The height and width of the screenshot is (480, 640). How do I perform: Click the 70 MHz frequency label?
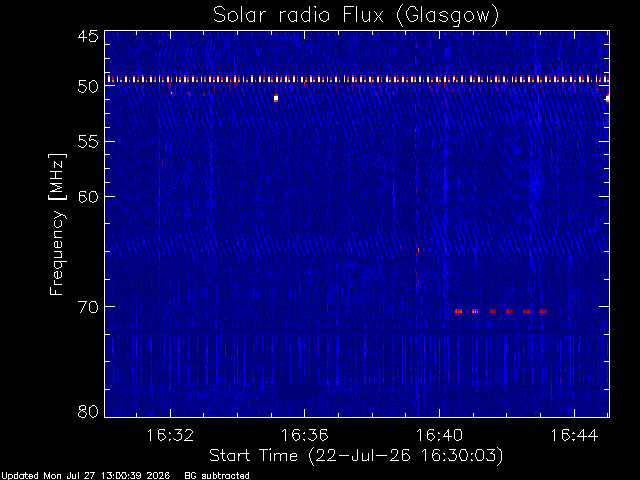[88, 307]
